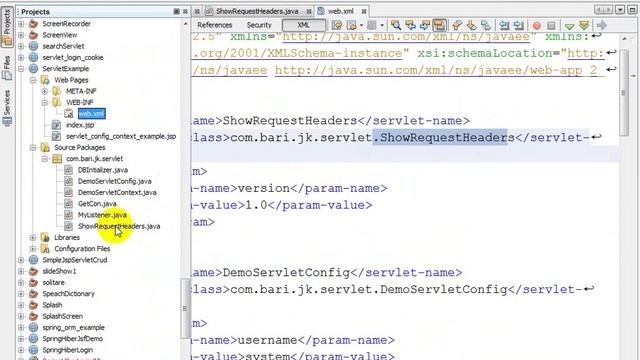Click the Projects tree vertical scrollbar thumb
Viewport: 640px width, 360px height.
(185, 308)
